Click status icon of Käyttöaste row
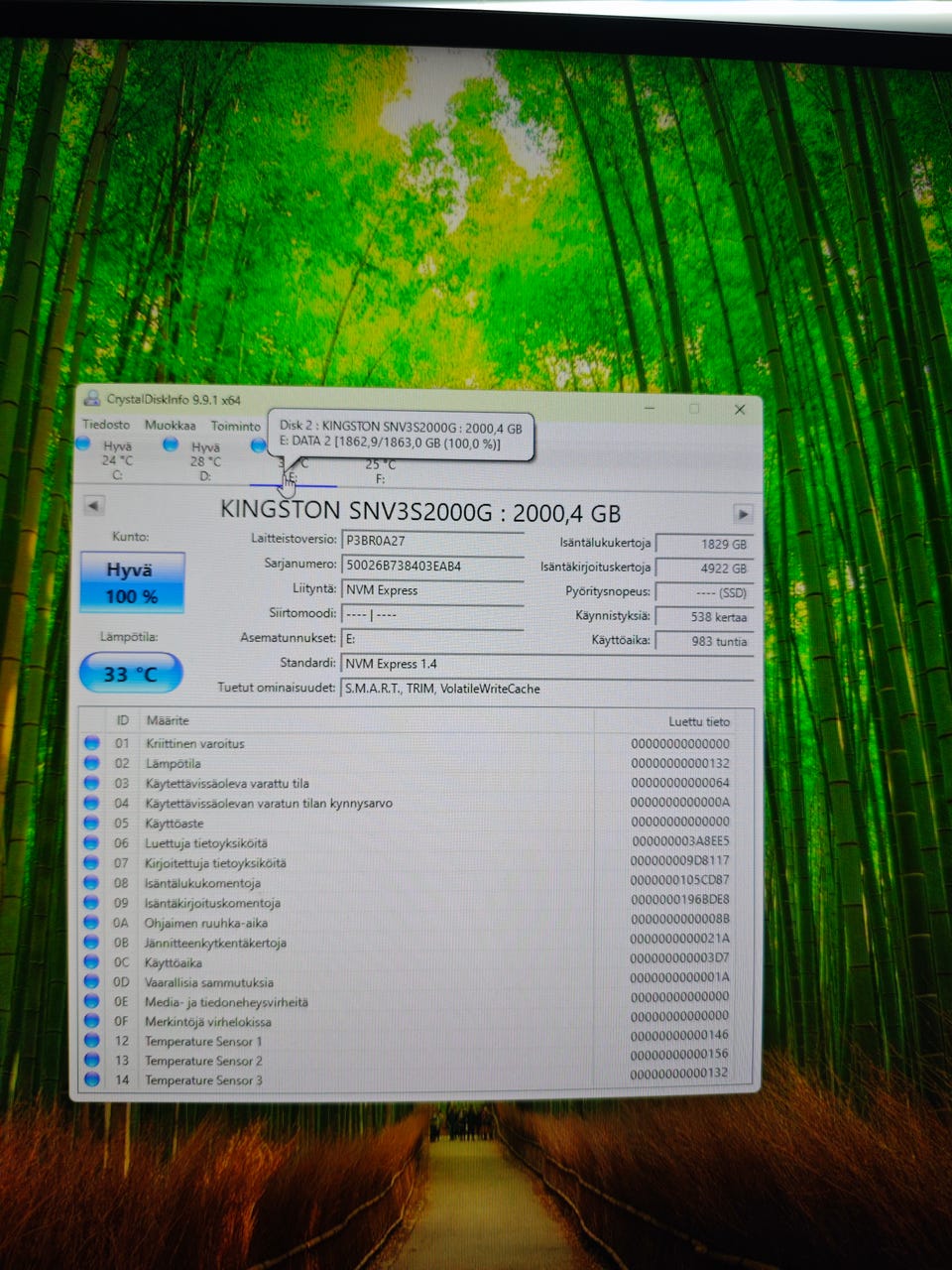 [92, 823]
